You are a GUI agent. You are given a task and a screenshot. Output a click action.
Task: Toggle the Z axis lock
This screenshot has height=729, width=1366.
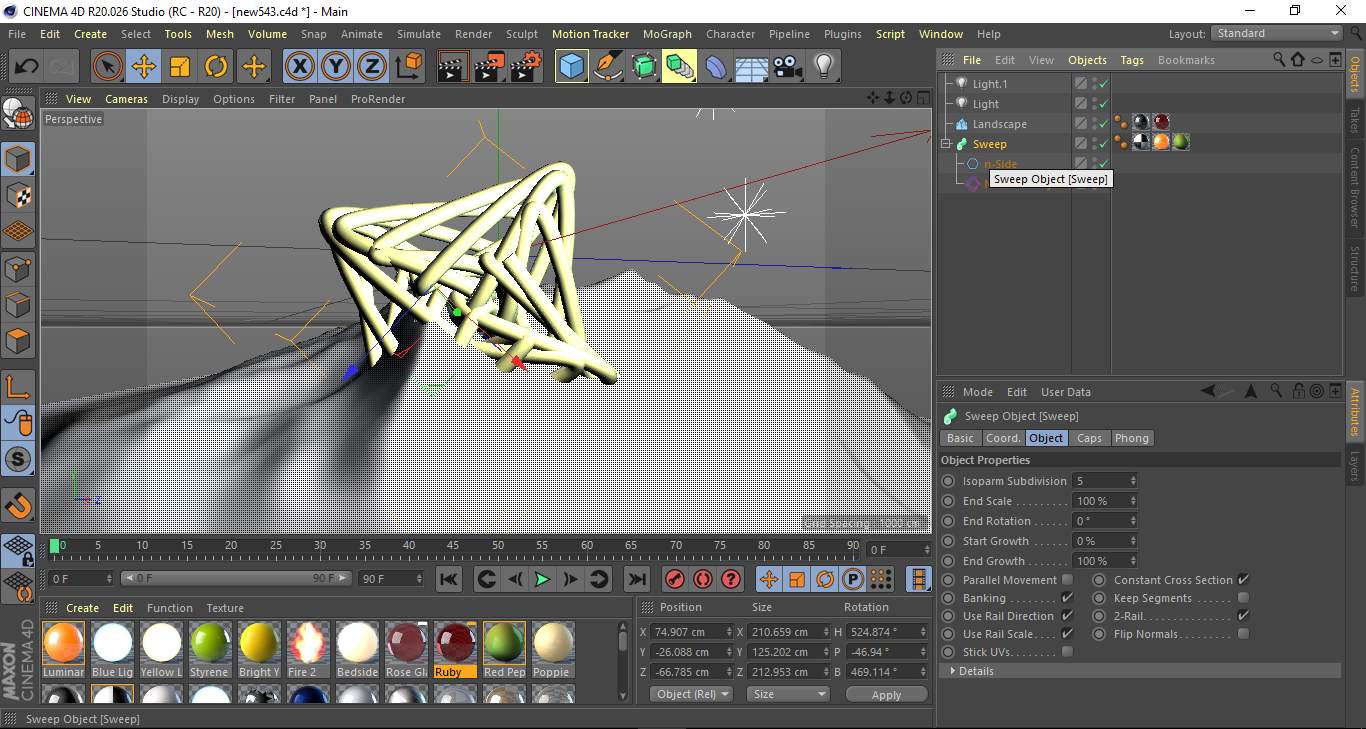pos(372,67)
